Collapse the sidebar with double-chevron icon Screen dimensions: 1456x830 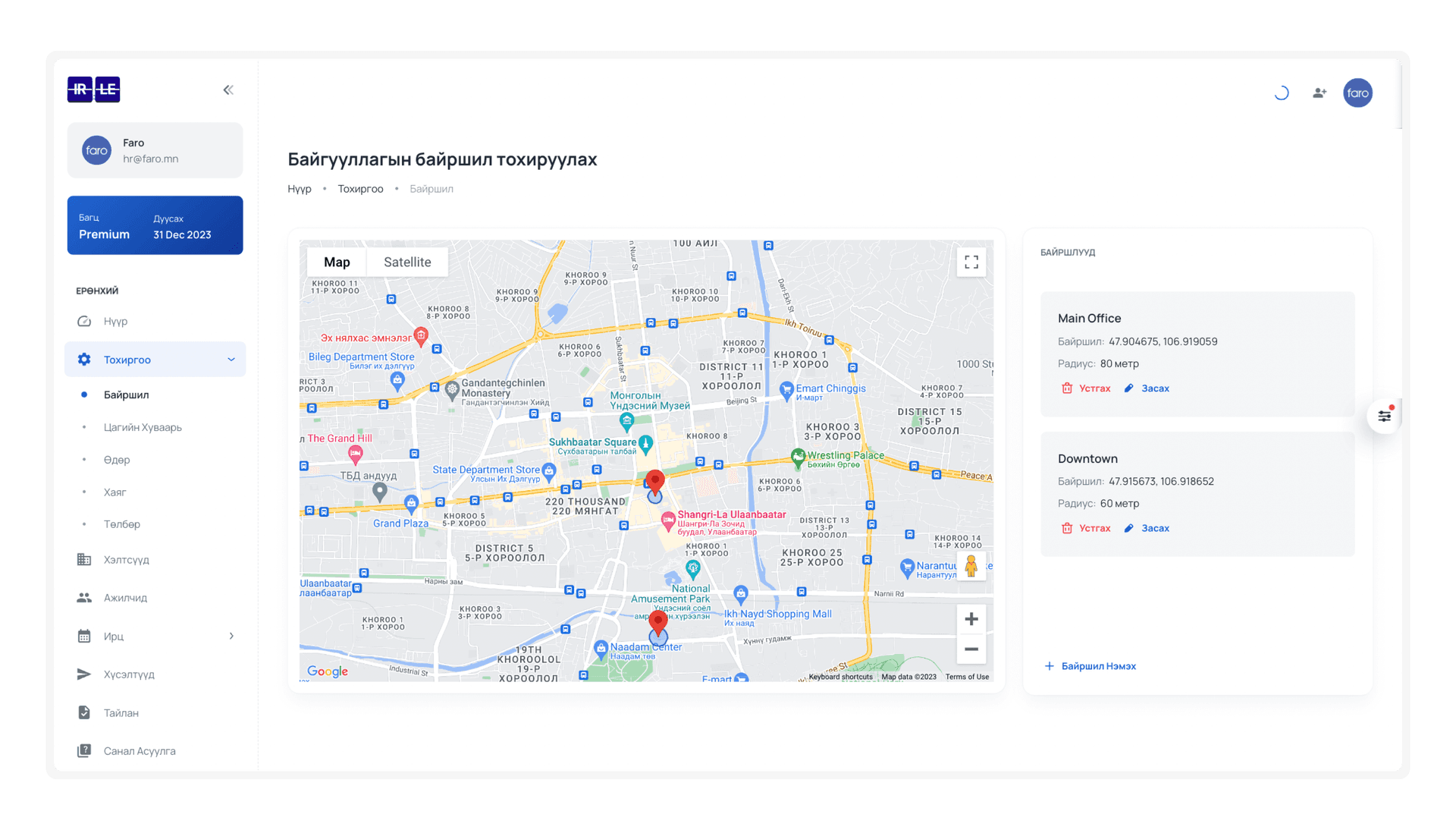[x=228, y=90]
